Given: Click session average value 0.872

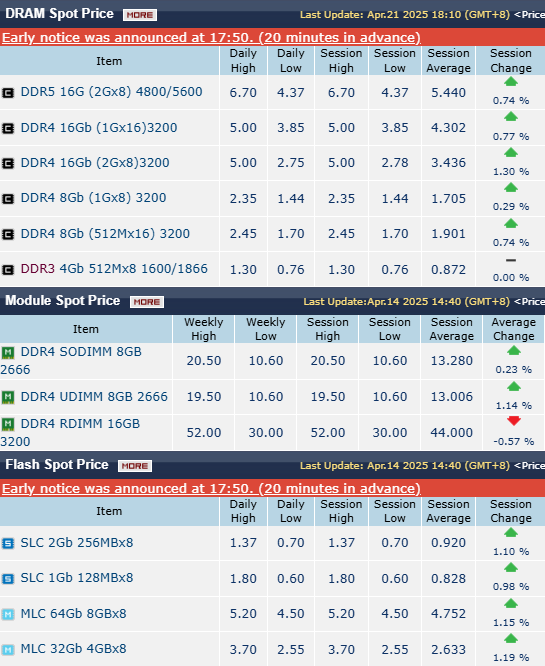Looking at the screenshot, I should click(x=449, y=270).
